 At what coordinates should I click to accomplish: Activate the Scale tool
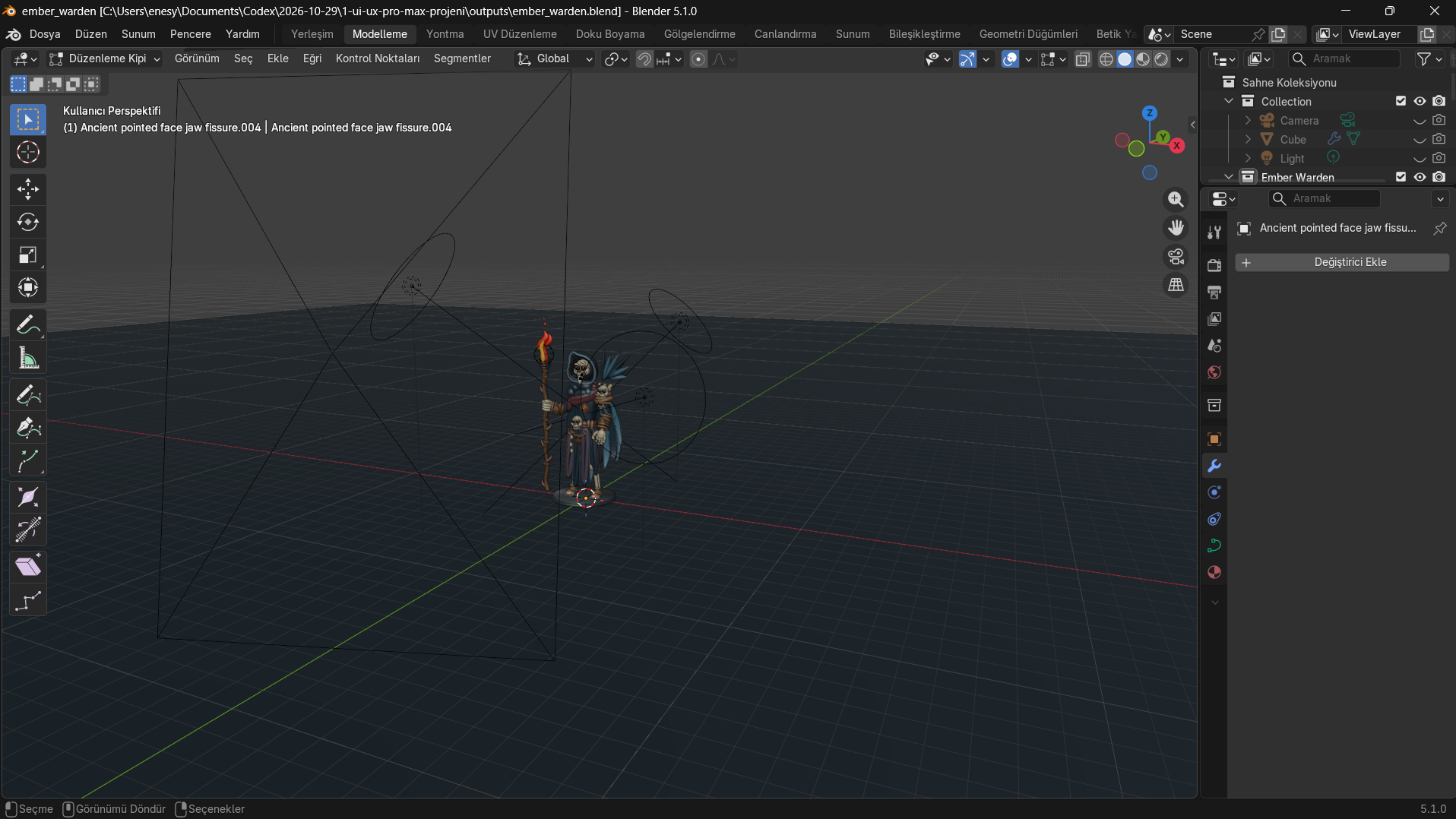coord(28,255)
